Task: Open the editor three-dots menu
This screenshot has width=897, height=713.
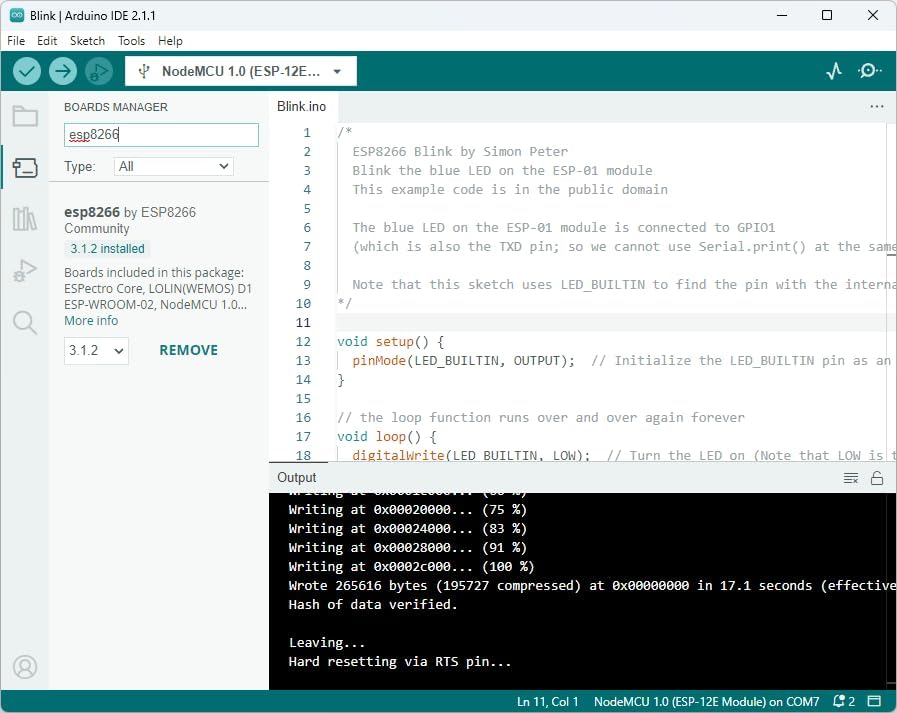Action: [876, 106]
